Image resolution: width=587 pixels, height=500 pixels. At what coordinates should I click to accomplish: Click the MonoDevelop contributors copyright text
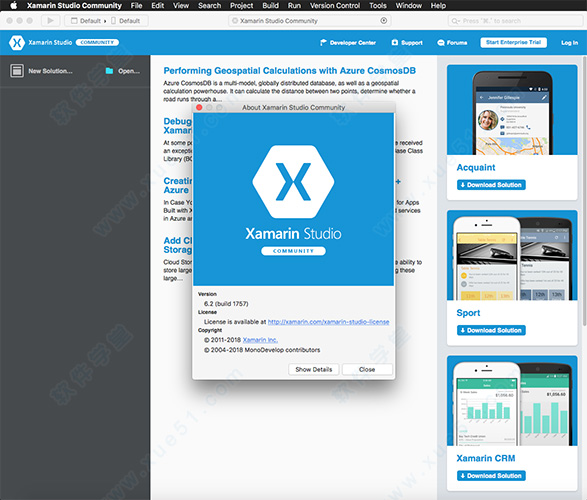(262, 350)
